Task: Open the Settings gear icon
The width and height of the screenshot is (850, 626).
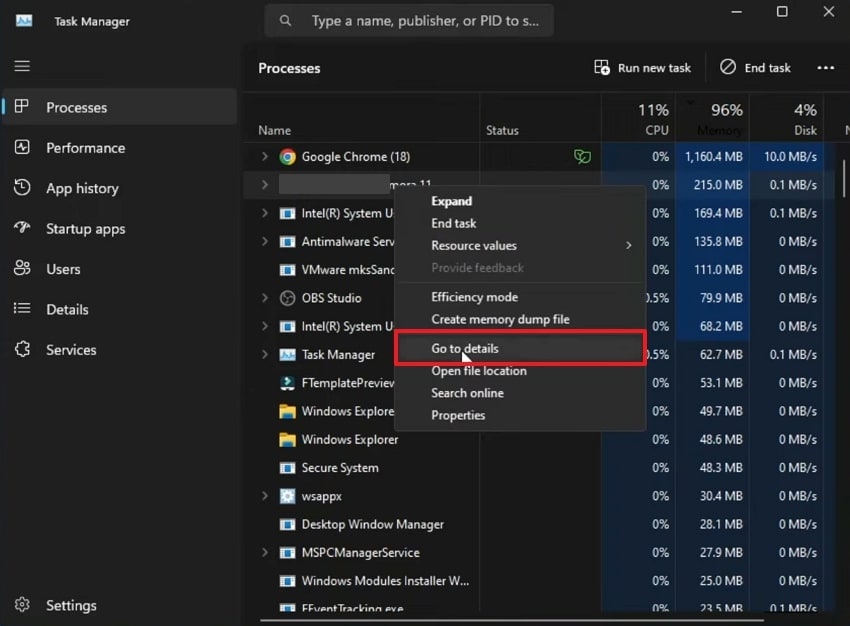Action: 22,605
